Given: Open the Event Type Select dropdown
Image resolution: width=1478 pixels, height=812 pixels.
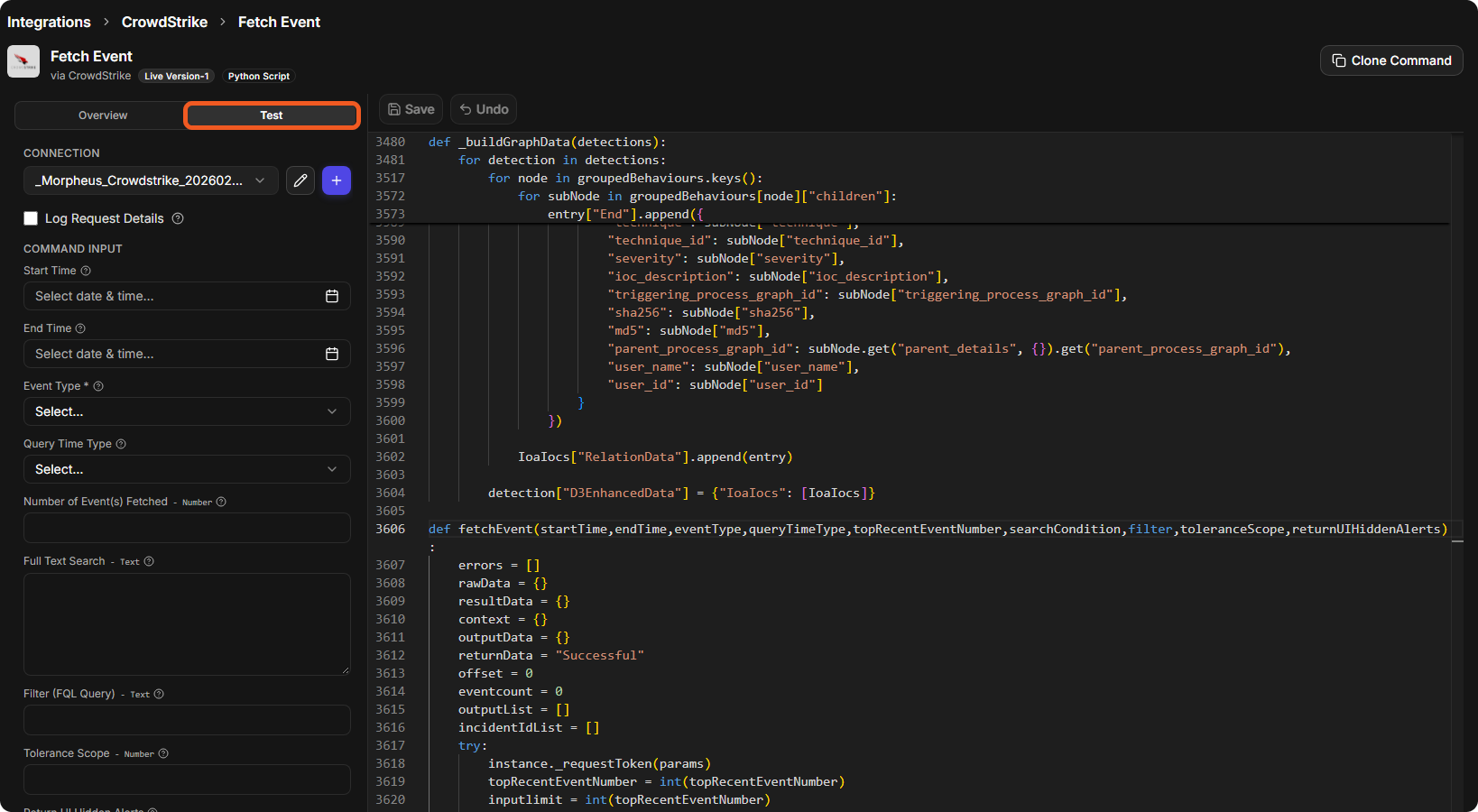Looking at the screenshot, I should (x=187, y=411).
